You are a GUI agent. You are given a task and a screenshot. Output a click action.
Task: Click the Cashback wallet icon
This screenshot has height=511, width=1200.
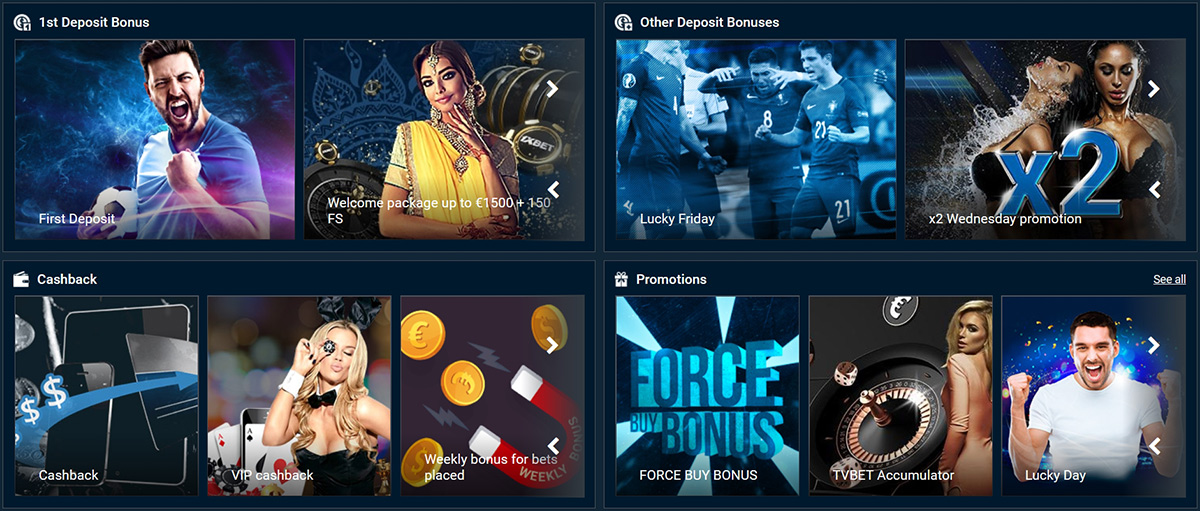tap(22, 279)
